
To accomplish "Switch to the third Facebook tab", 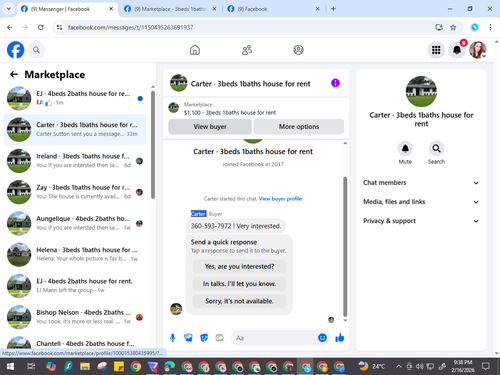I will pos(273,9).
